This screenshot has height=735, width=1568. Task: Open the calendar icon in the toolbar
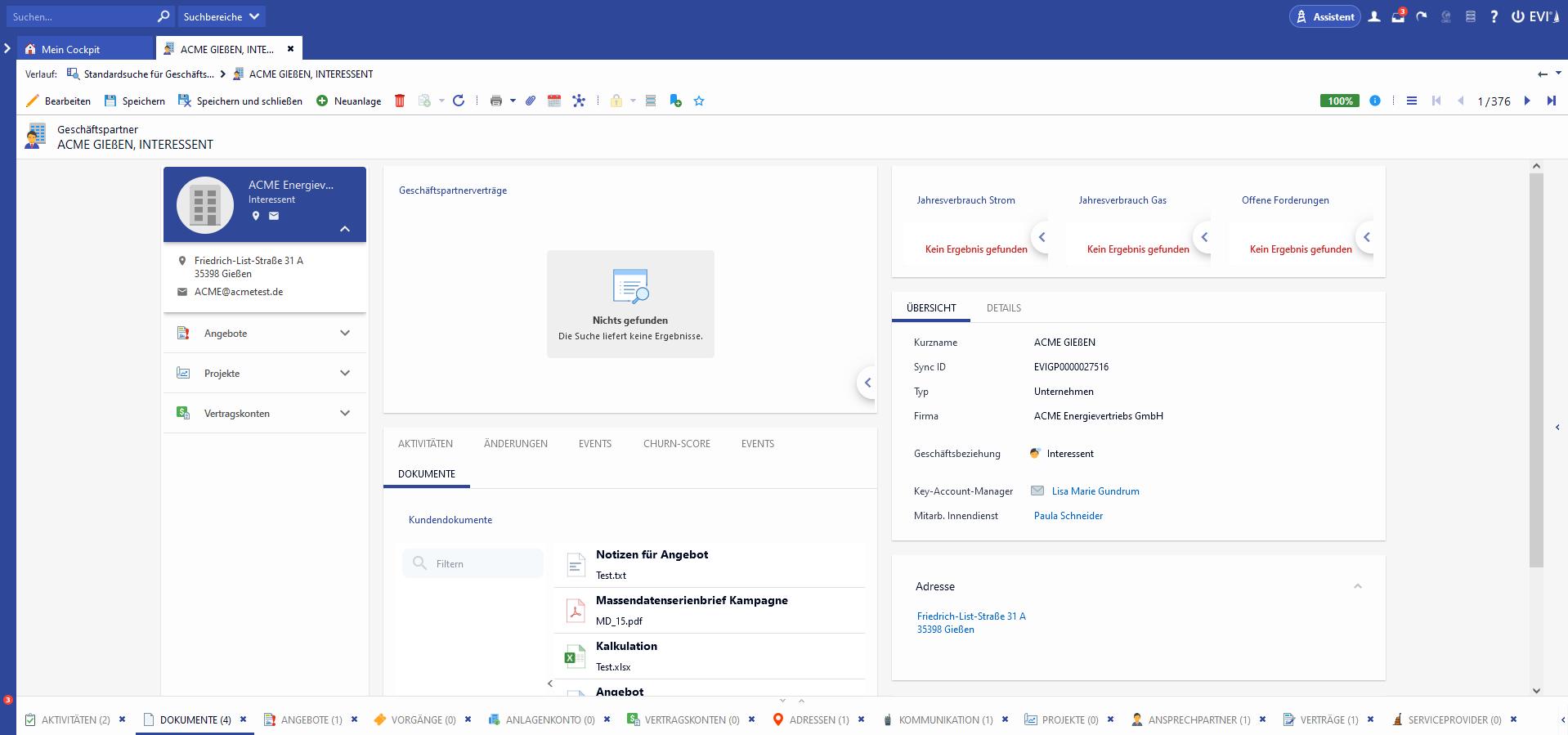pos(554,101)
